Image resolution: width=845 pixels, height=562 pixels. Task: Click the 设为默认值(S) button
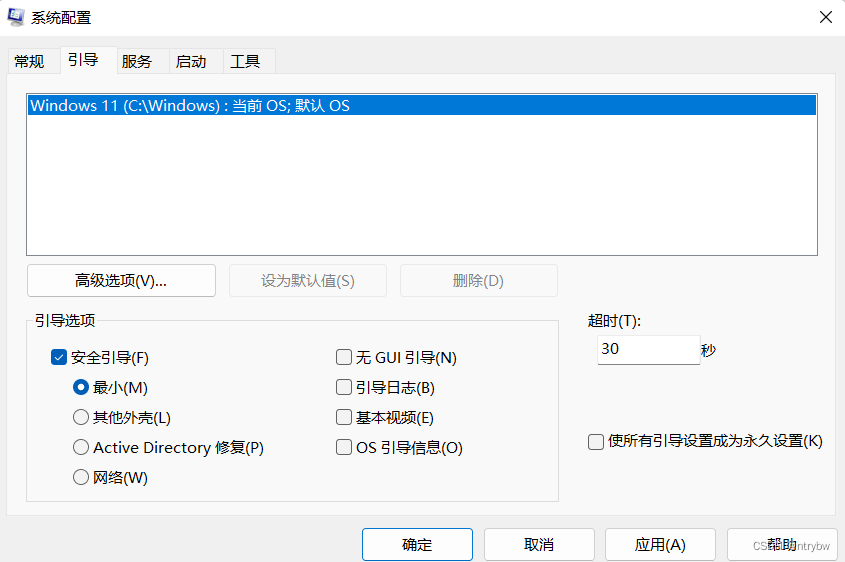coord(308,281)
